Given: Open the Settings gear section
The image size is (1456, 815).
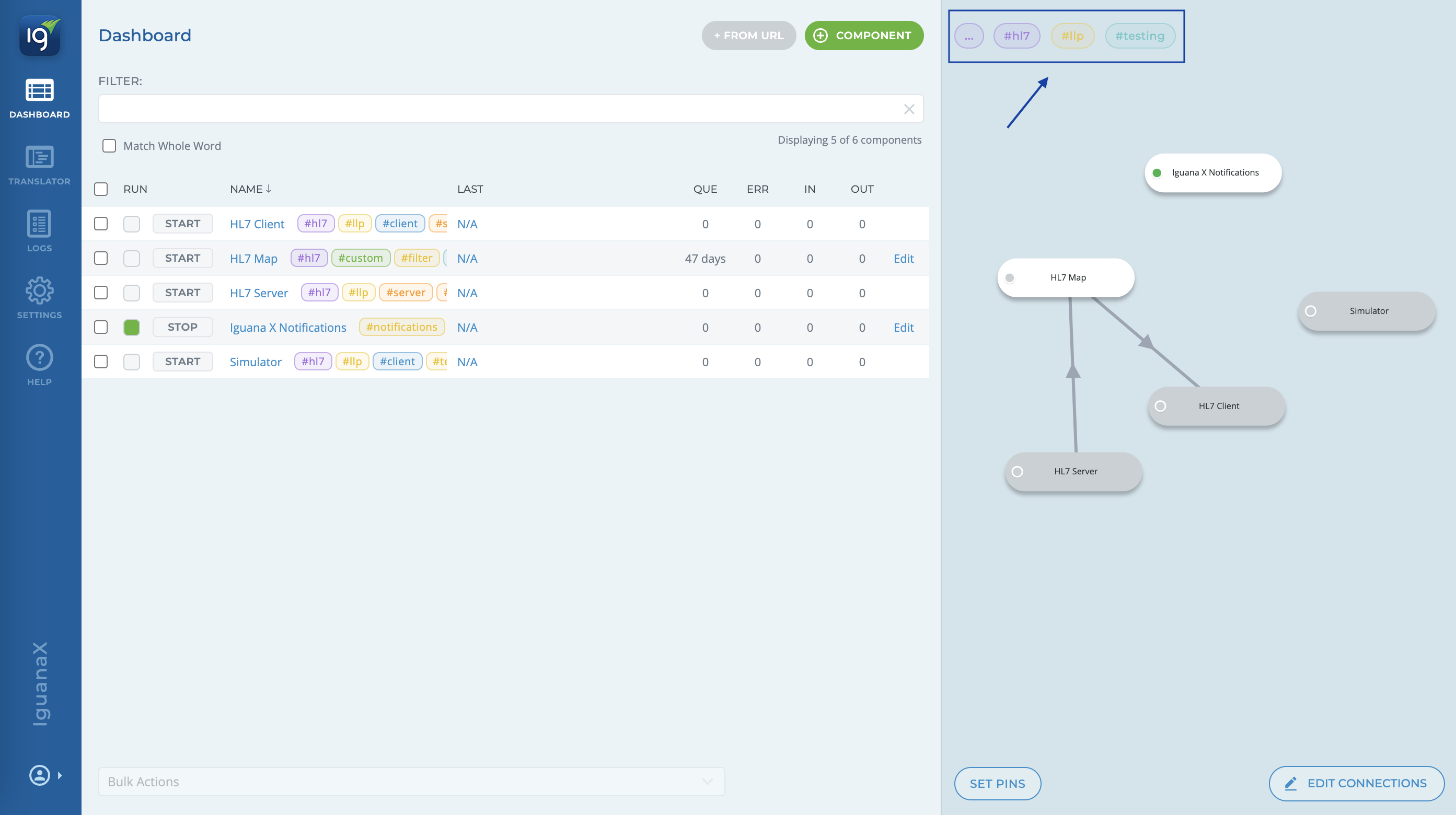Looking at the screenshot, I should tap(40, 298).
